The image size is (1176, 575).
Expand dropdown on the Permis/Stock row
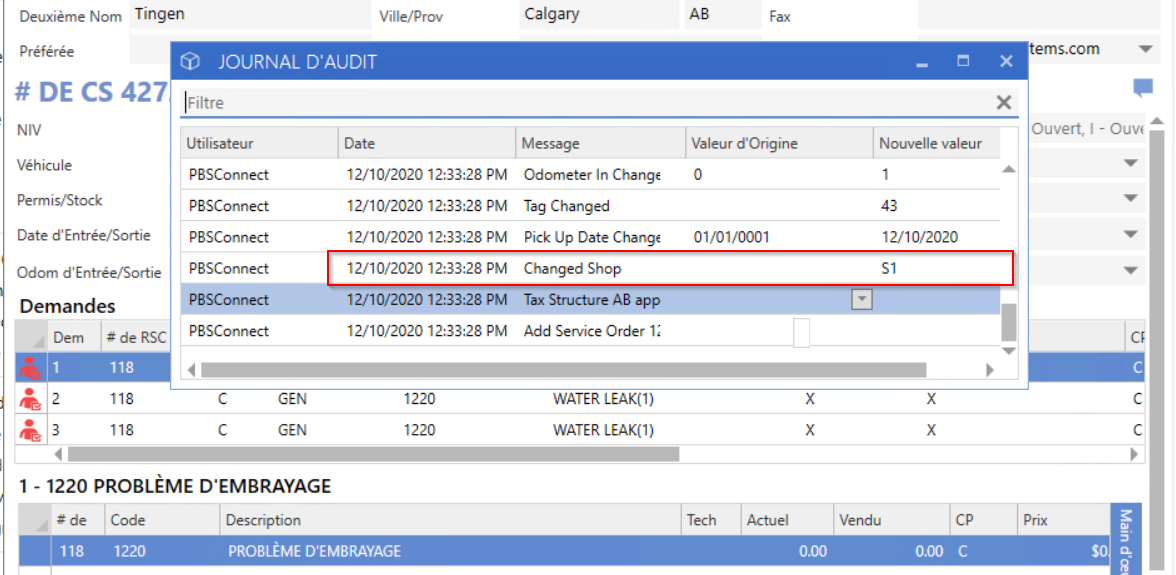pyautogui.click(x=1131, y=199)
